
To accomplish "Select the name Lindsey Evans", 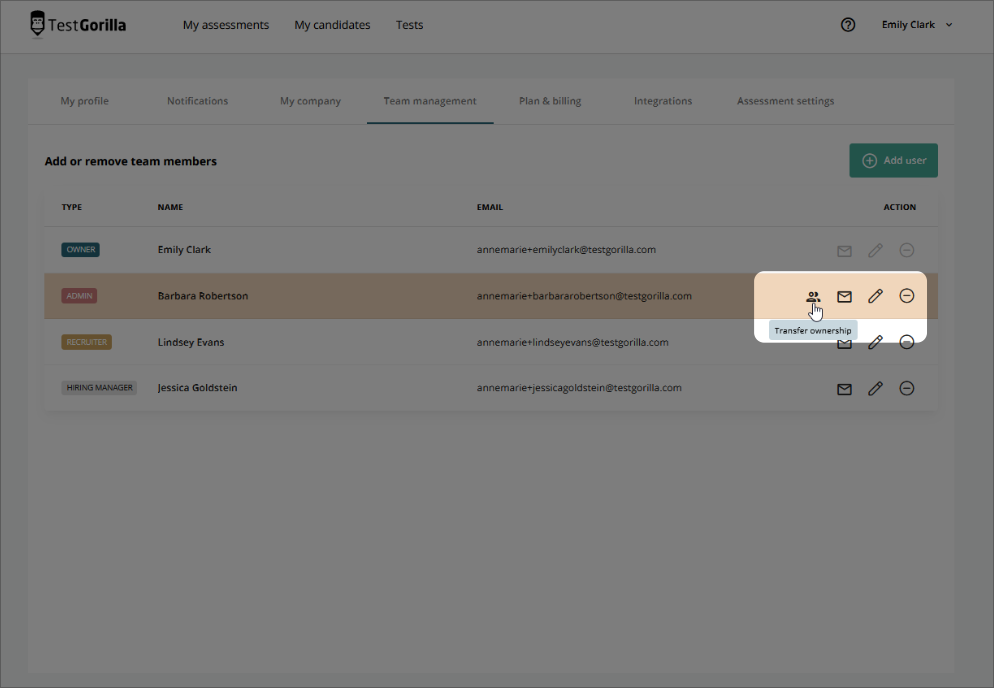I will tap(191, 342).
